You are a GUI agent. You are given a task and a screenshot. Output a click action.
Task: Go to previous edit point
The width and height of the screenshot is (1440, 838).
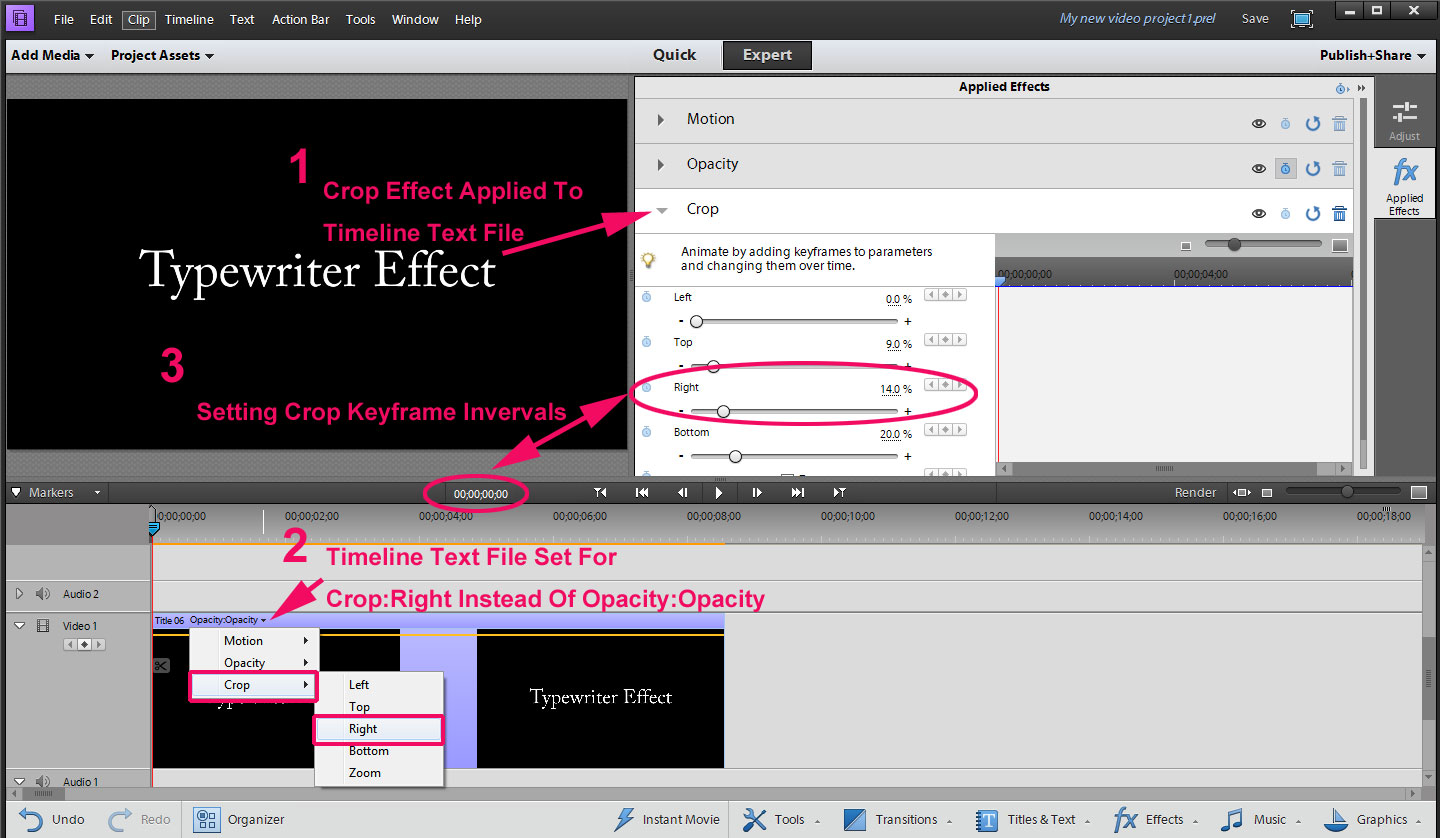(x=642, y=492)
